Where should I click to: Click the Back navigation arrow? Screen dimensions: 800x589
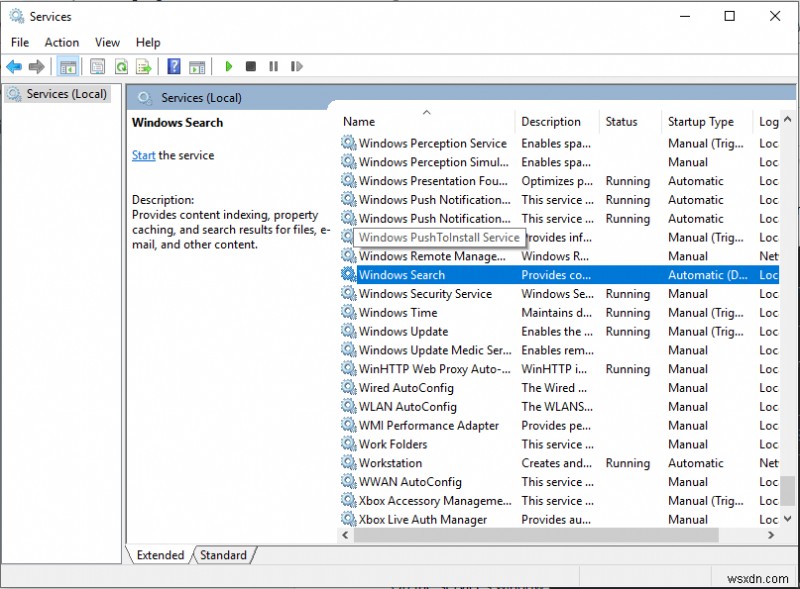pos(14,66)
